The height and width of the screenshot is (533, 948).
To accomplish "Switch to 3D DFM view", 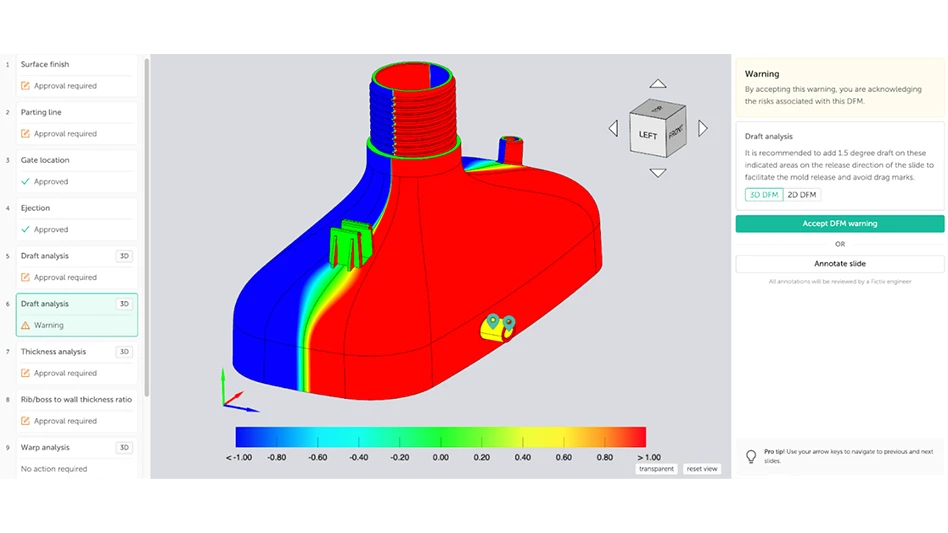I will pyautogui.click(x=763, y=195).
